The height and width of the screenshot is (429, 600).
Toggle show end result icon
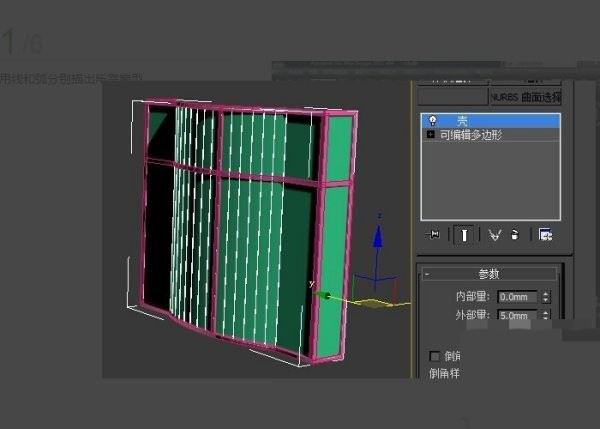click(x=464, y=235)
